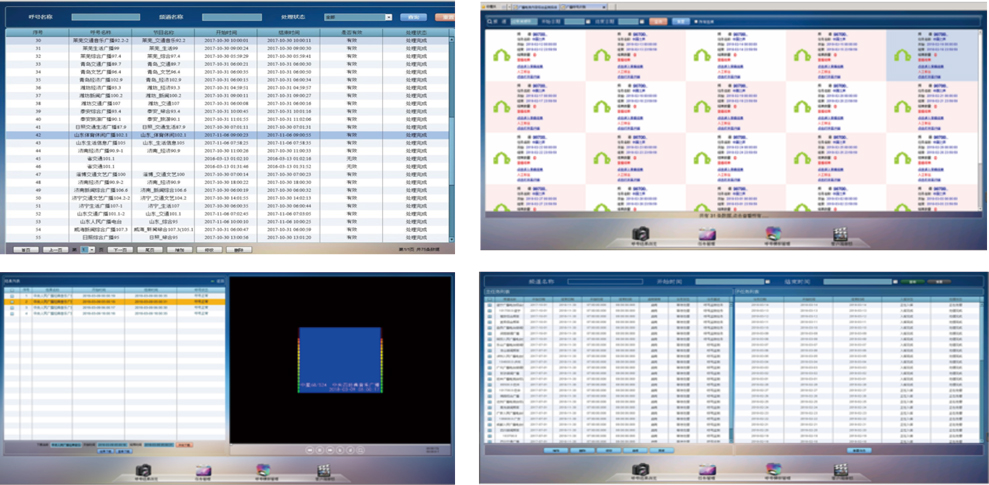The height and width of the screenshot is (485, 989).
Task: Open the film clapperboard dock icon in headphone-card window
Action: coord(840,233)
